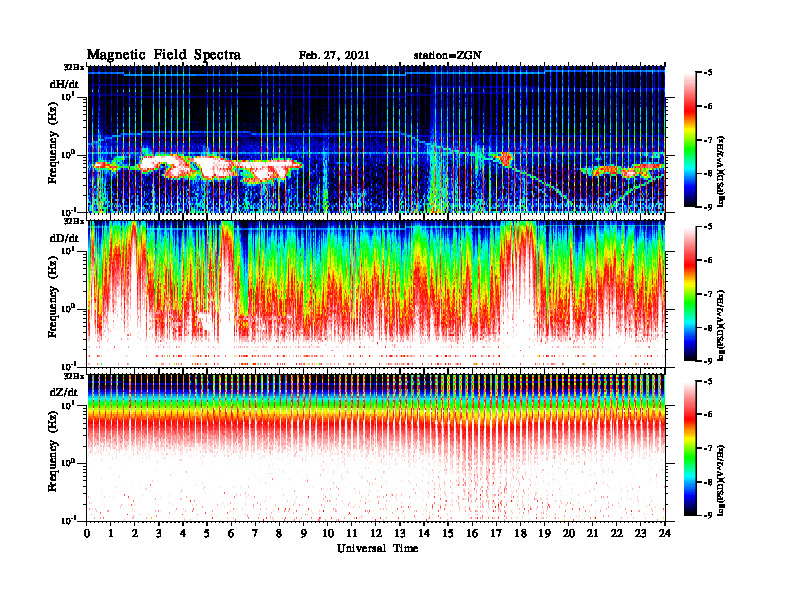Click hour tick label '12' on time axis

coord(376,533)
